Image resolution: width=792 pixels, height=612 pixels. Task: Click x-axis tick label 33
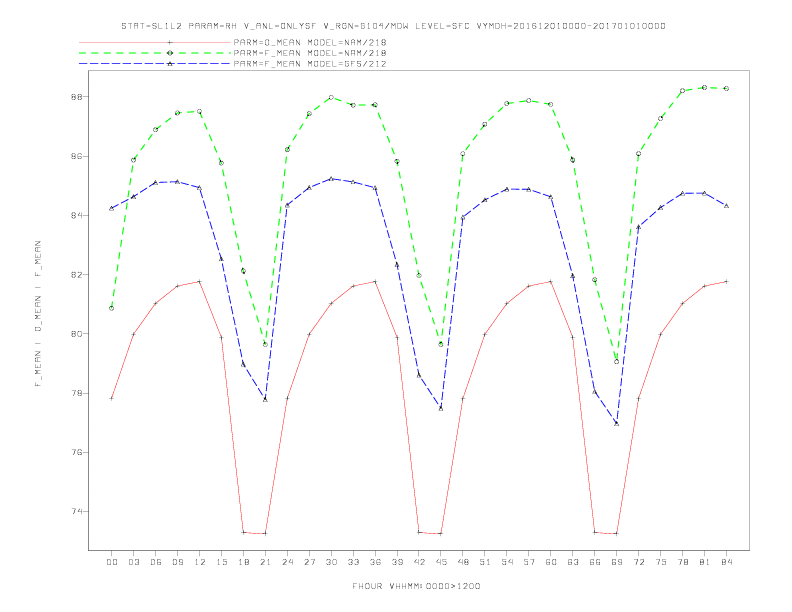coord(354,562)
